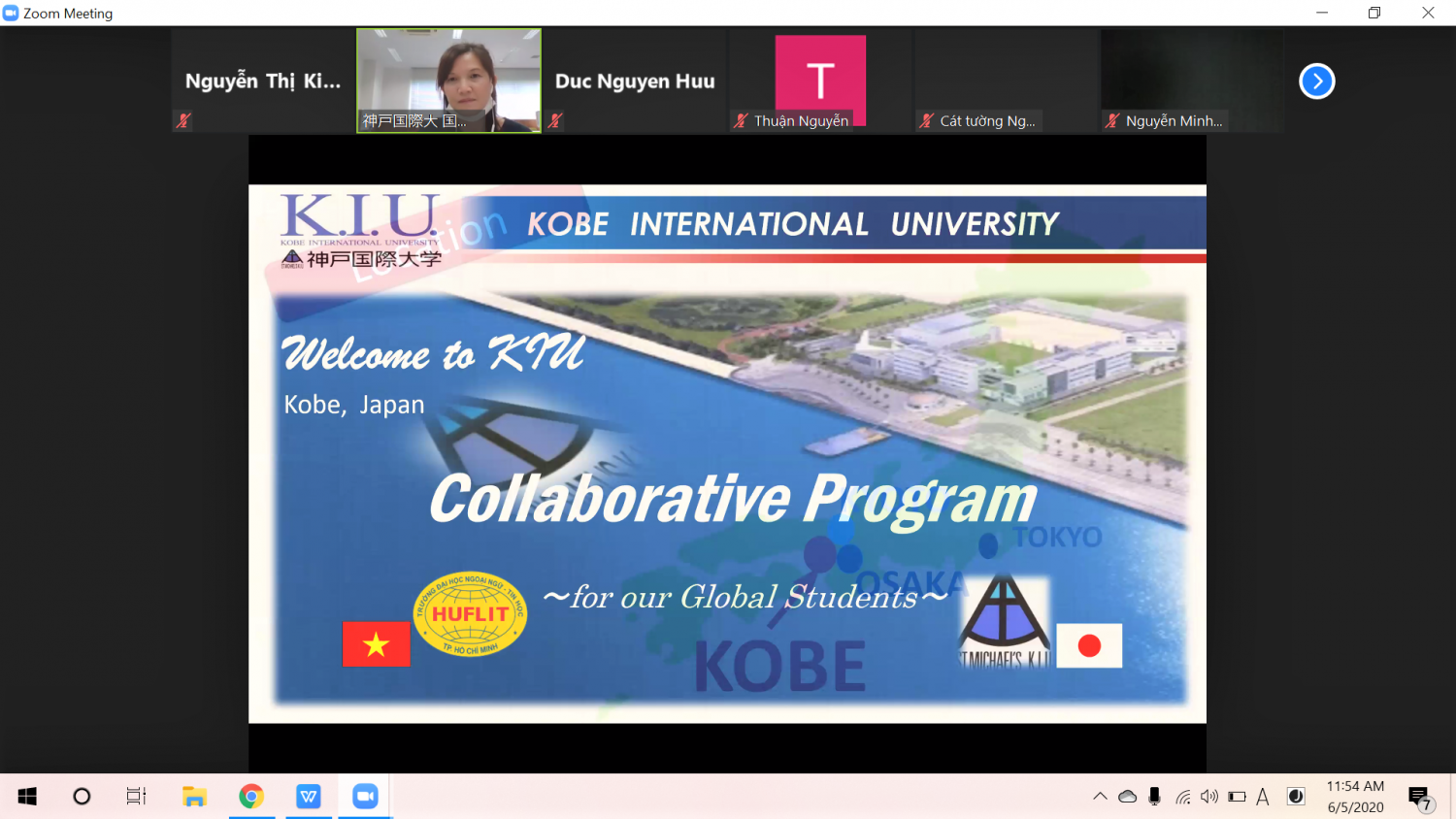The image size is (1456, 819).
Task: Click the Vietnam flag on the slide
Action: (x=377, y=644)
